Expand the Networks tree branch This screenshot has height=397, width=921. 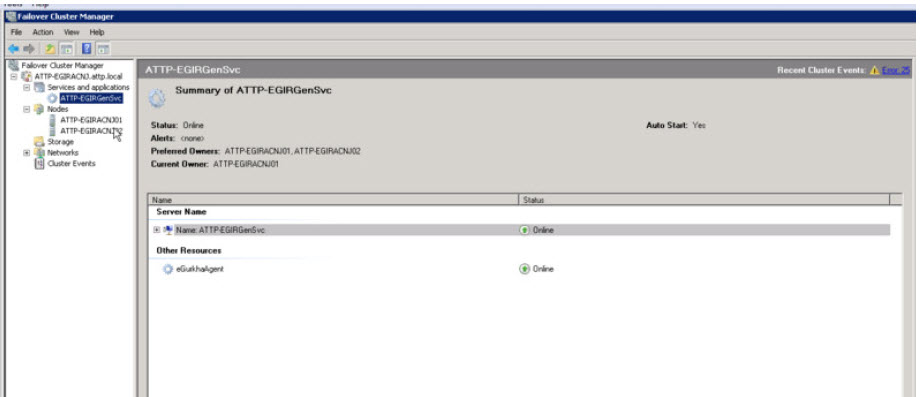click(26, 153)
